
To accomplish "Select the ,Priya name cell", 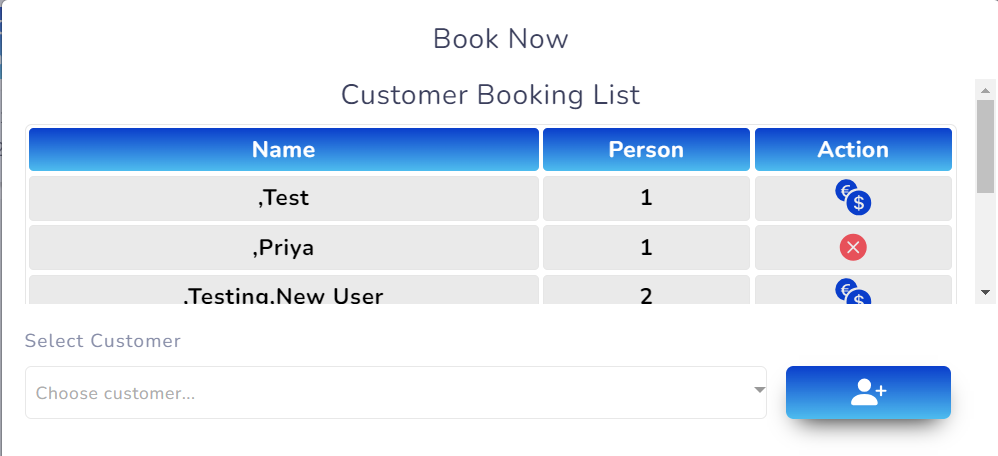I will 284,247.
